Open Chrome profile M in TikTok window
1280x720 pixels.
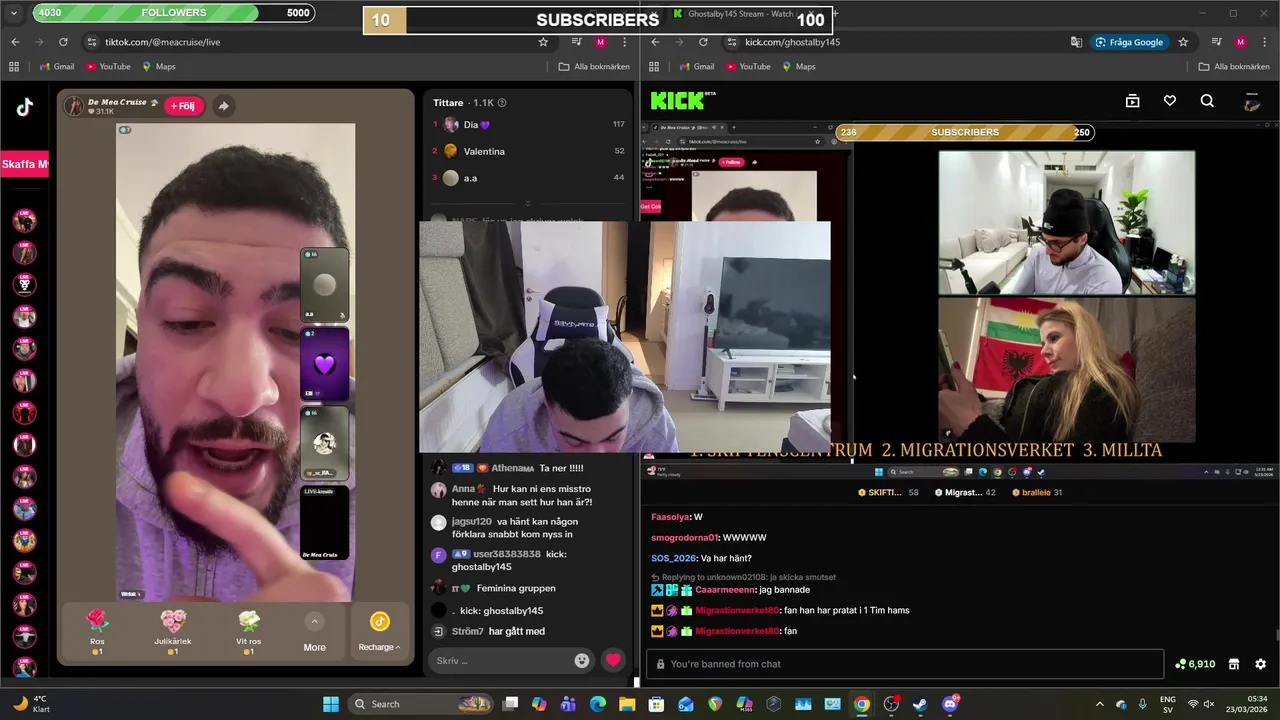coord(600,42)
